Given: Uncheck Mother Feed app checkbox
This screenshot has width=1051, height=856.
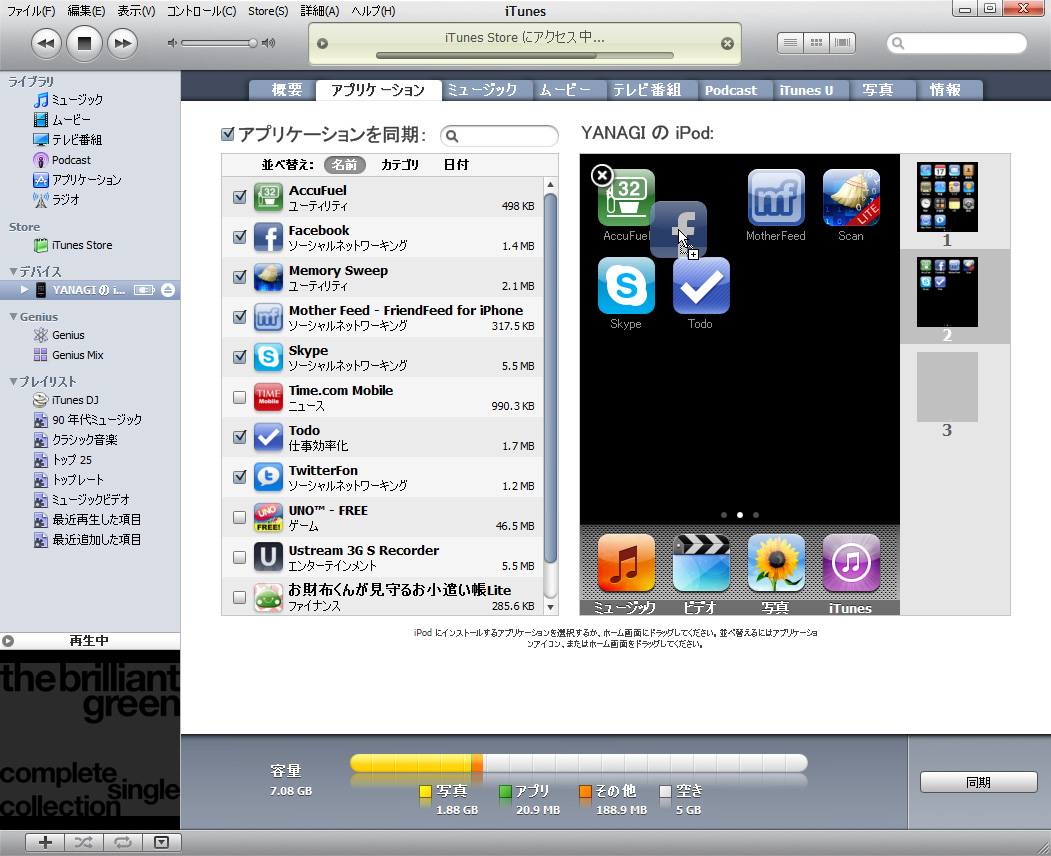Looking at the screenshot, I should (239, 317).
